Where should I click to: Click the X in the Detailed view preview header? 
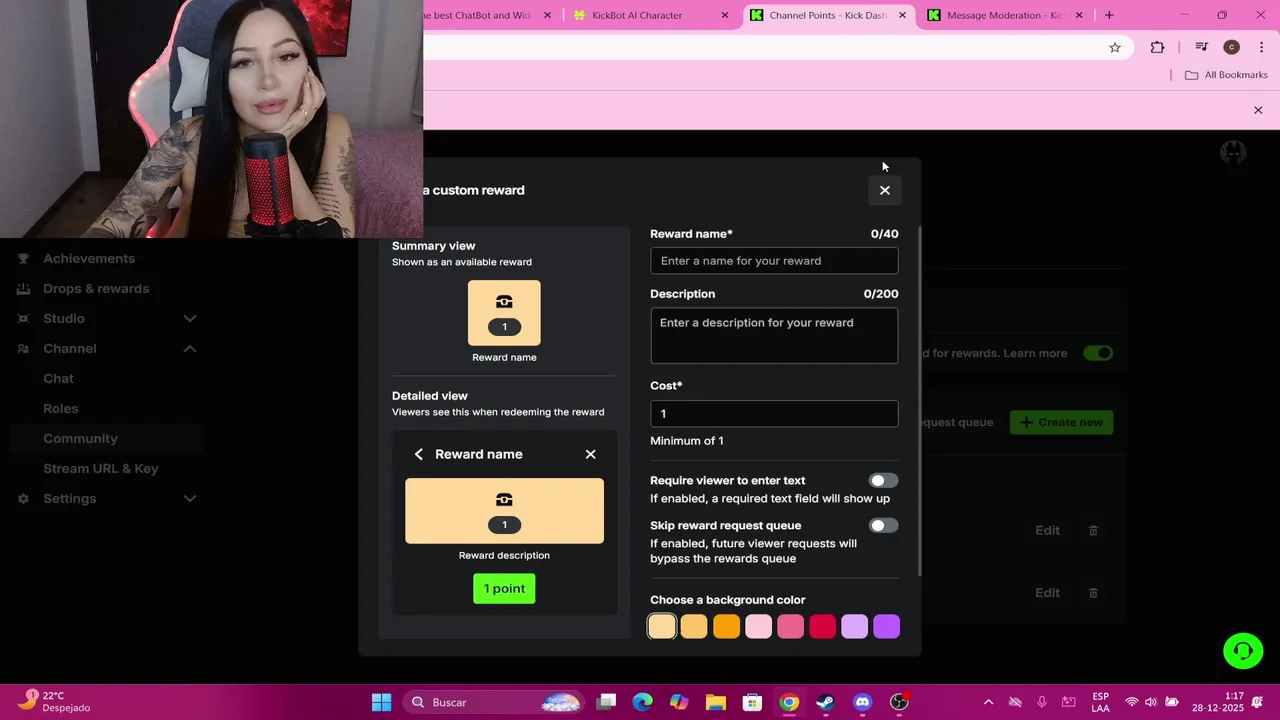click(590, 454)
